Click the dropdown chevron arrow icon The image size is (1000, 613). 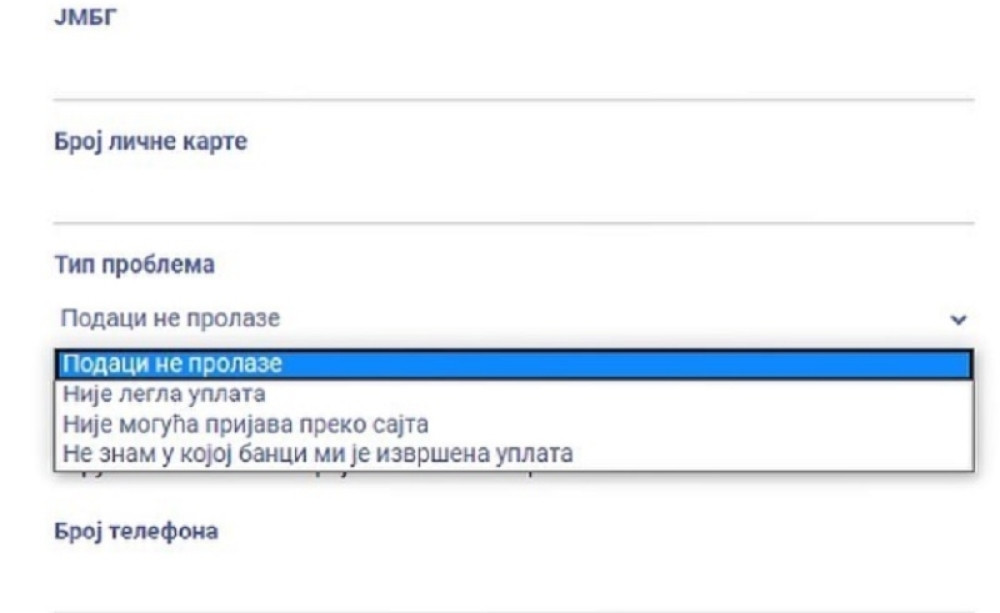(958, 320)
